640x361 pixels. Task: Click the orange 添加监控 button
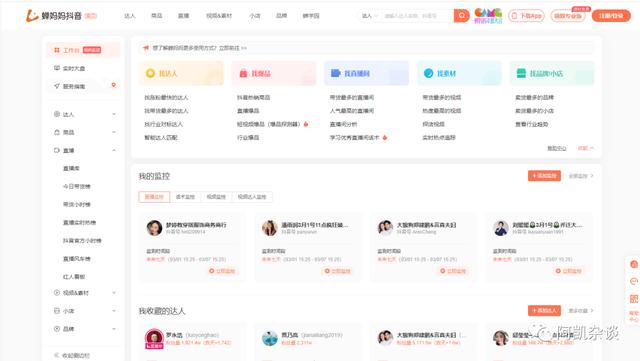point(544,176)
